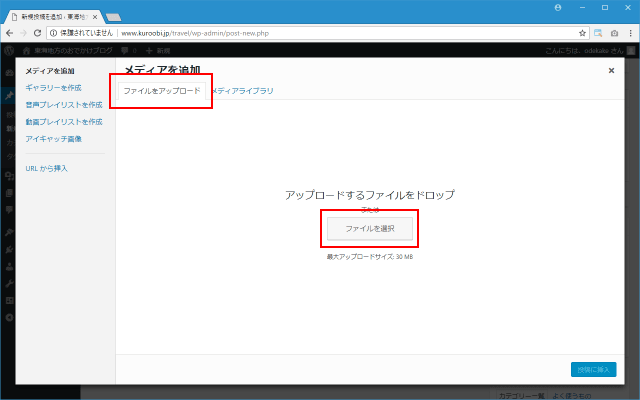Select アイキャッチ画像 in the sidebar
This screenshot has height=400, width=640.
coord(53,139)
